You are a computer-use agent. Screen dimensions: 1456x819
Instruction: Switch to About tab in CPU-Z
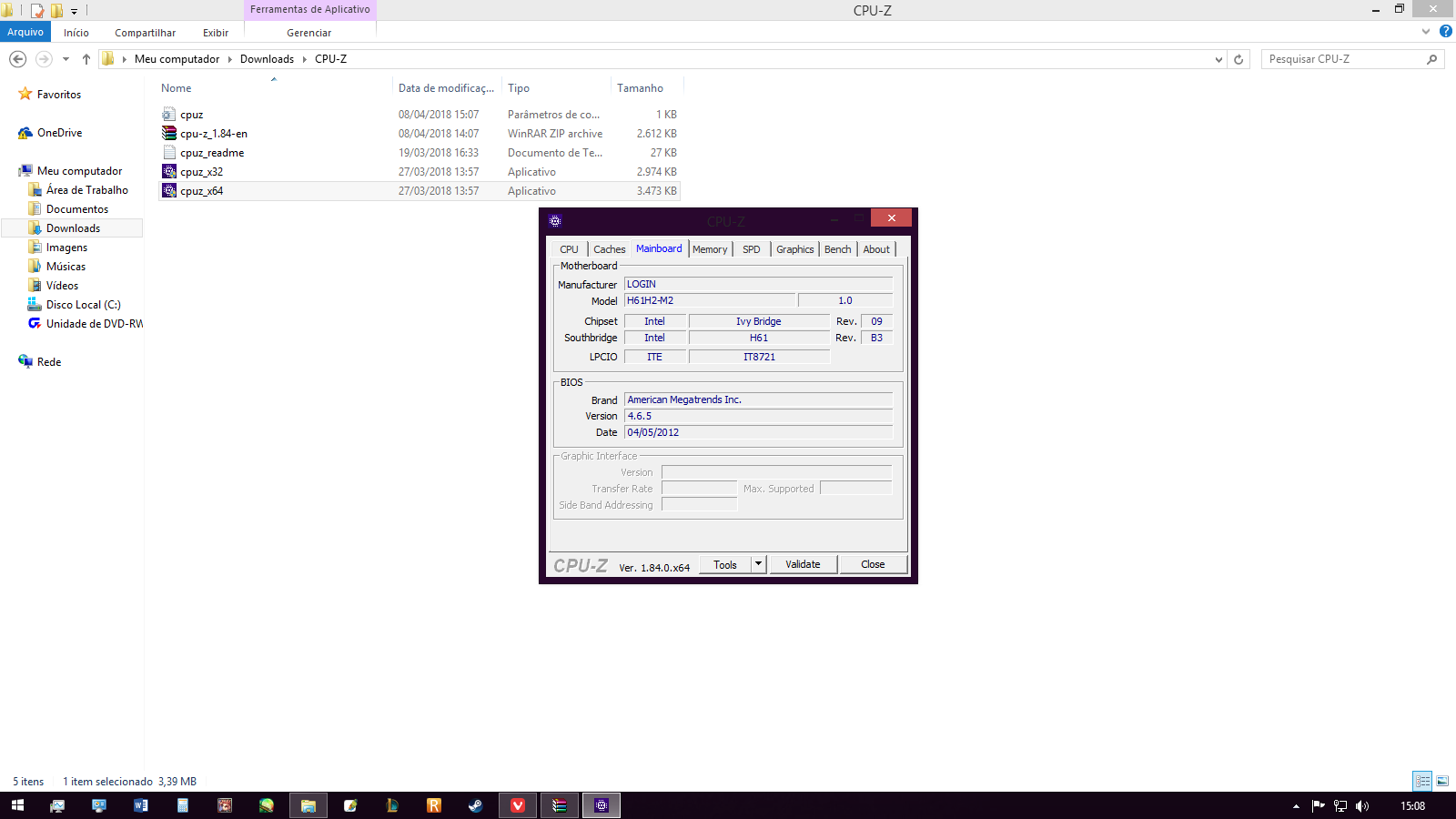(876, 249)
